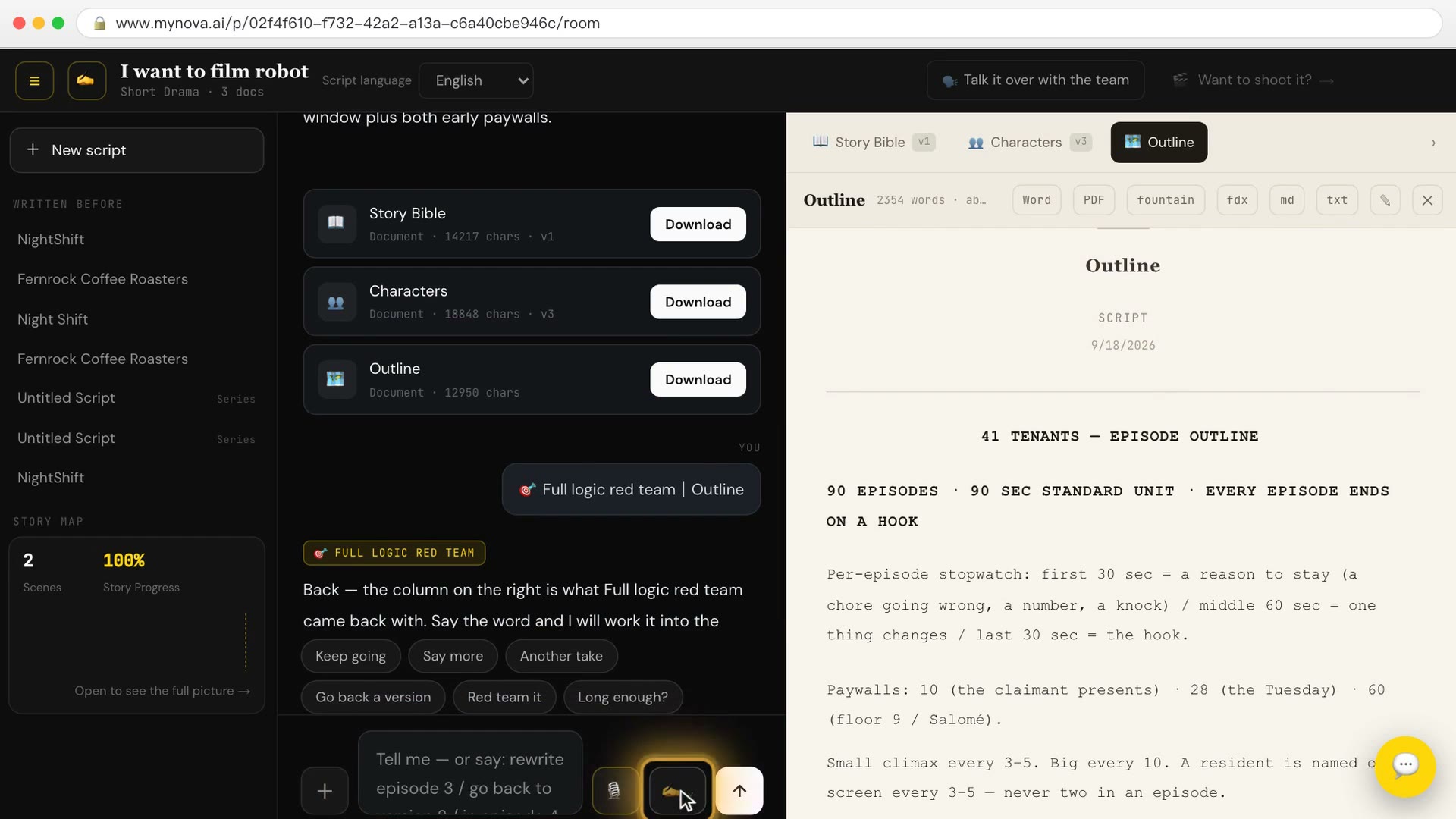The image size is (1456, 819).
Task: Click the plus attachment button
Action: click(x=325, y=791)
